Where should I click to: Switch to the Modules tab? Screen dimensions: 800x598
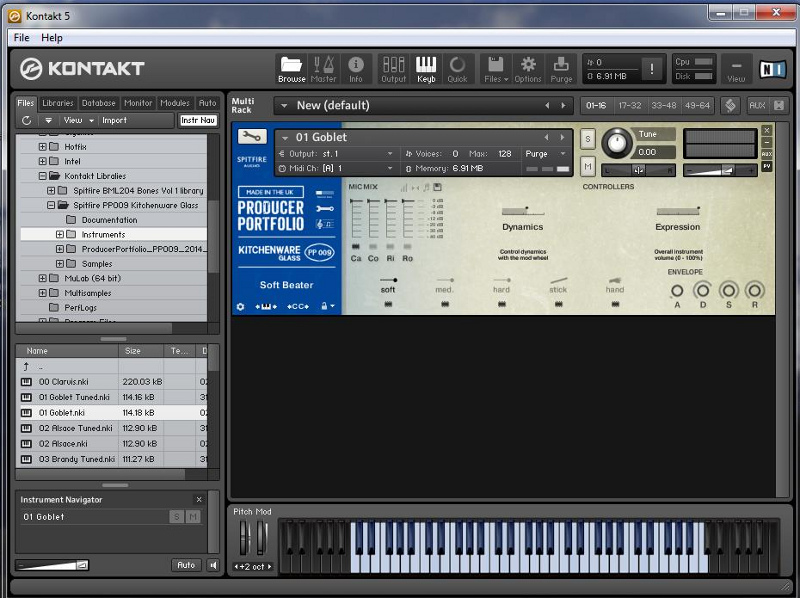point(174,103)
